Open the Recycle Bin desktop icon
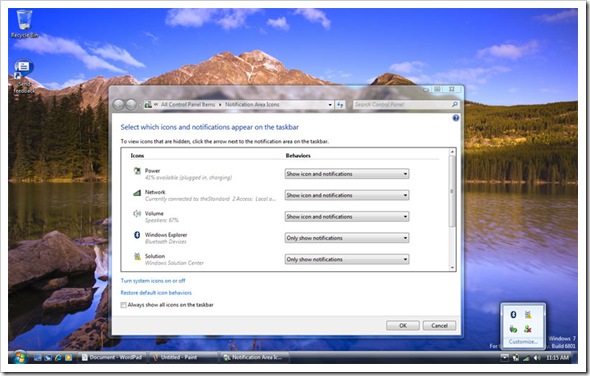 point(24,23)
